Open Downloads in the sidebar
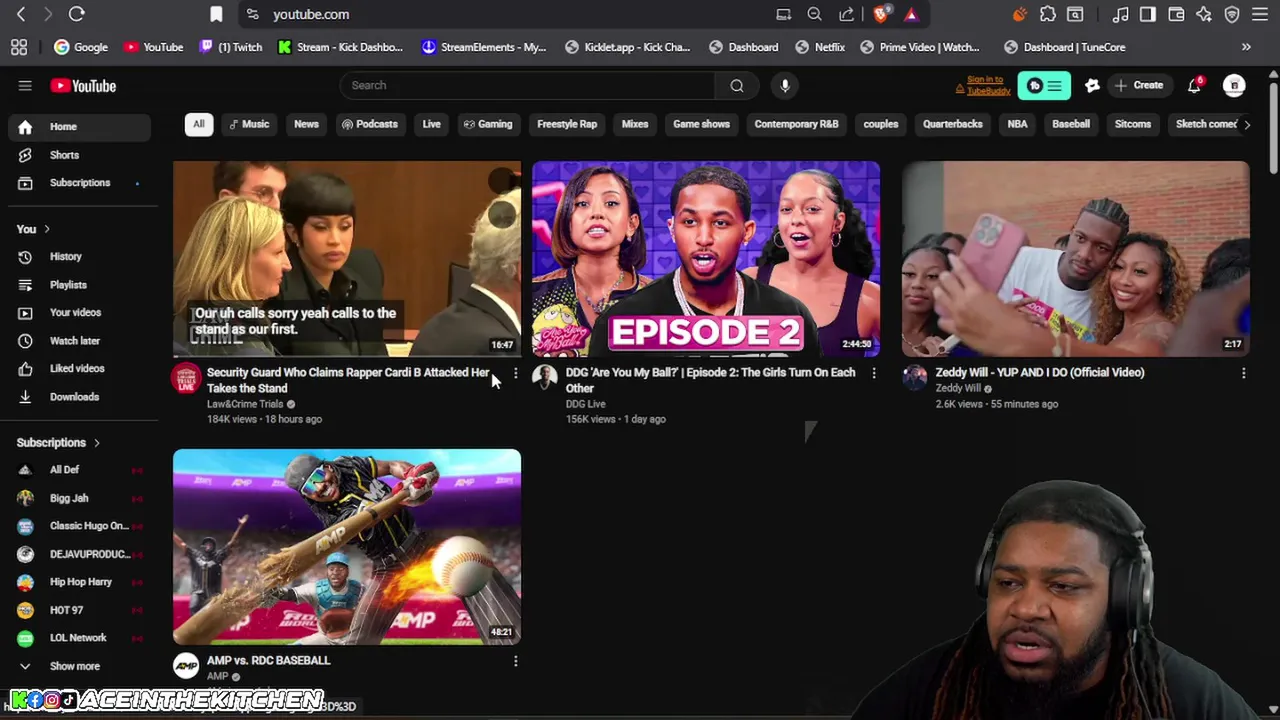This screenshot has width=1280, height=720. click(79, 397)
